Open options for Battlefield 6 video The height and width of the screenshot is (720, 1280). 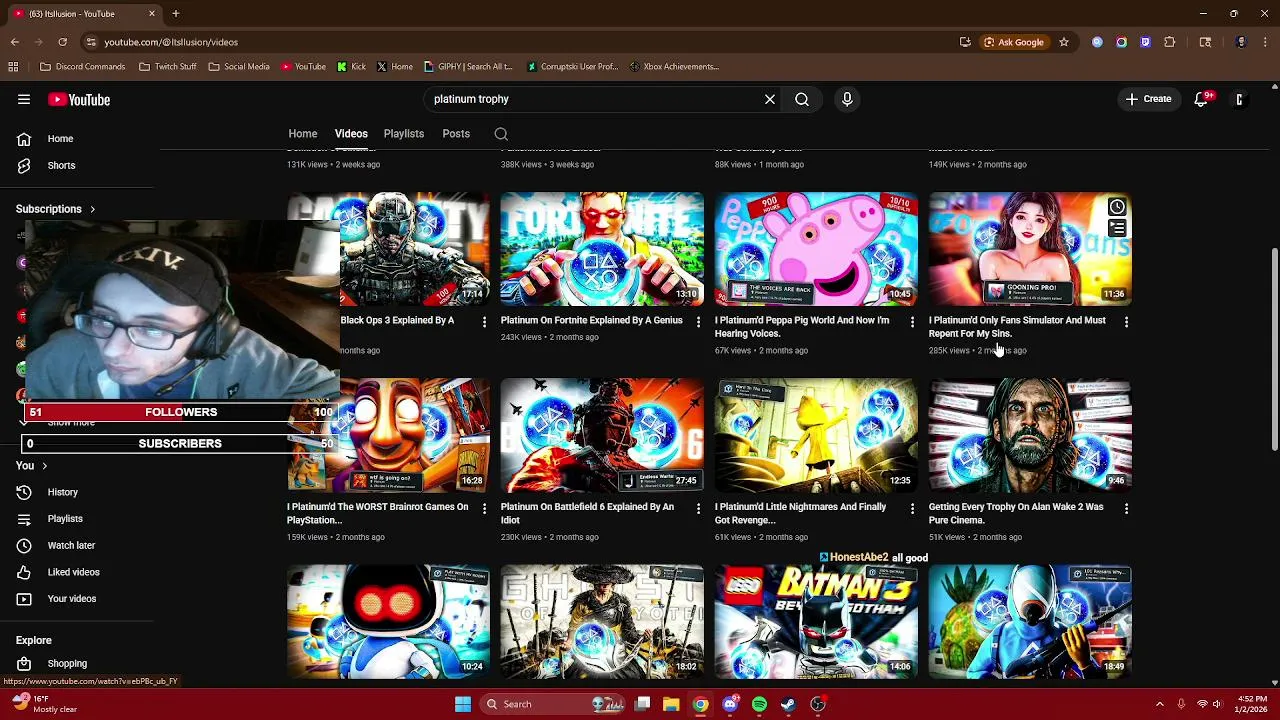click(x=698, y=508)
